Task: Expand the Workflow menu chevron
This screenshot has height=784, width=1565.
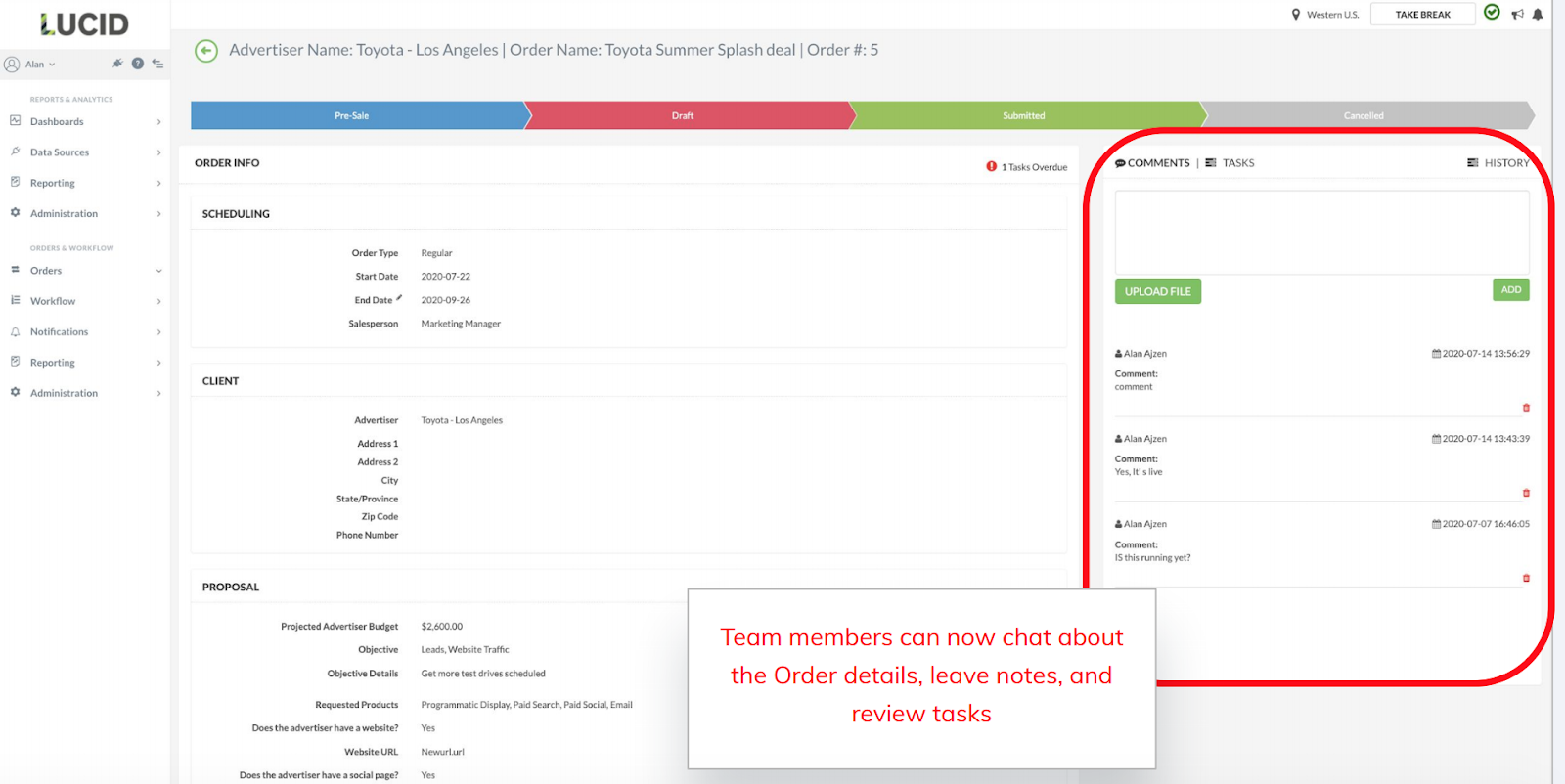Action: point(158,301)
